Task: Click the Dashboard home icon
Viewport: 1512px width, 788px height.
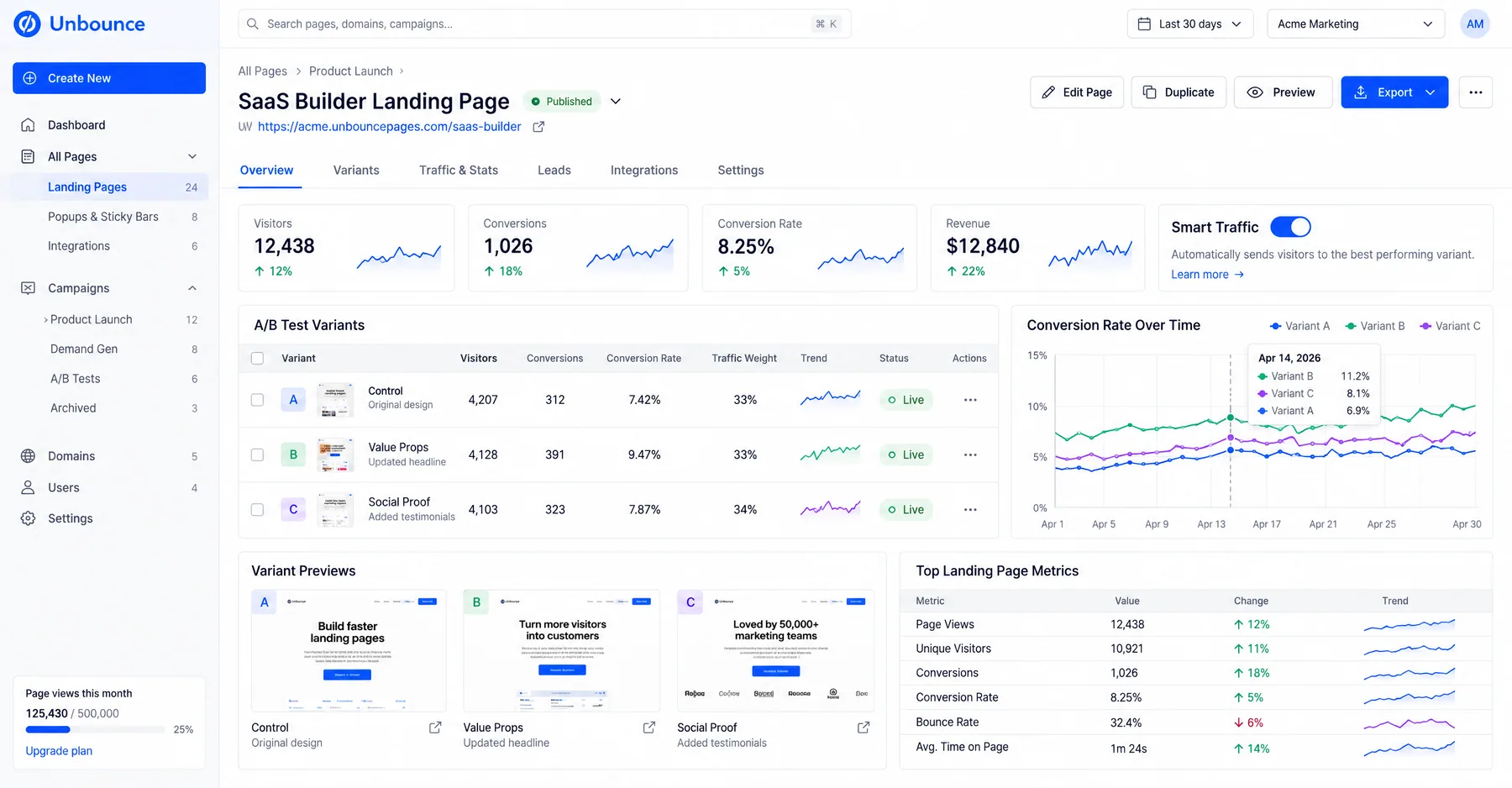Action: click(28, 125)
